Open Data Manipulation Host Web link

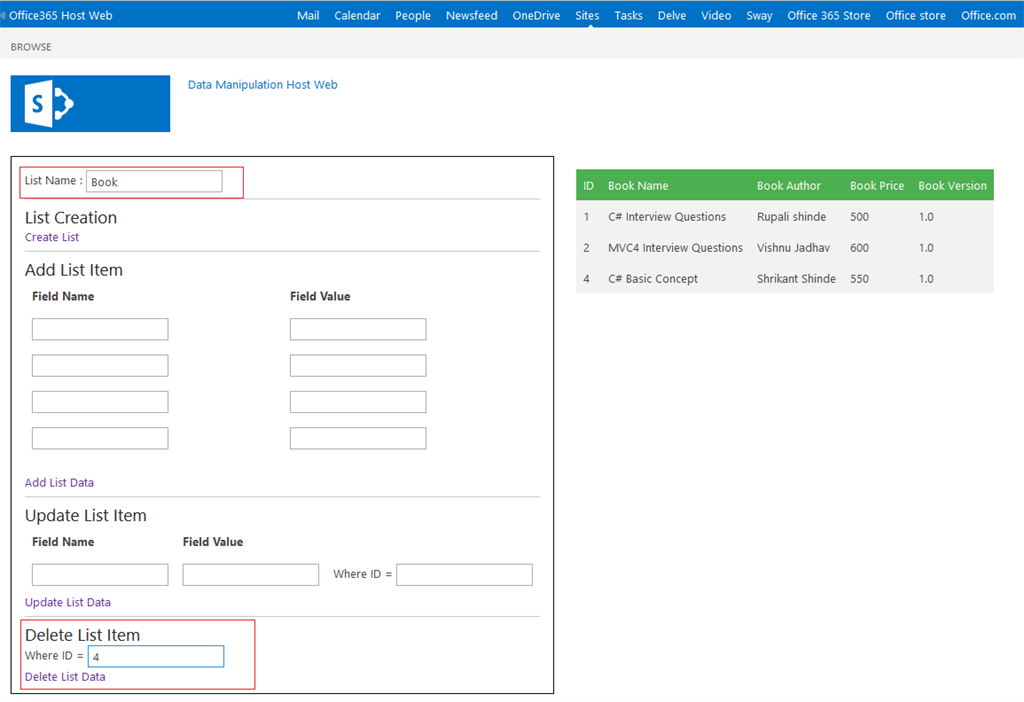click(x=263, y=84)
